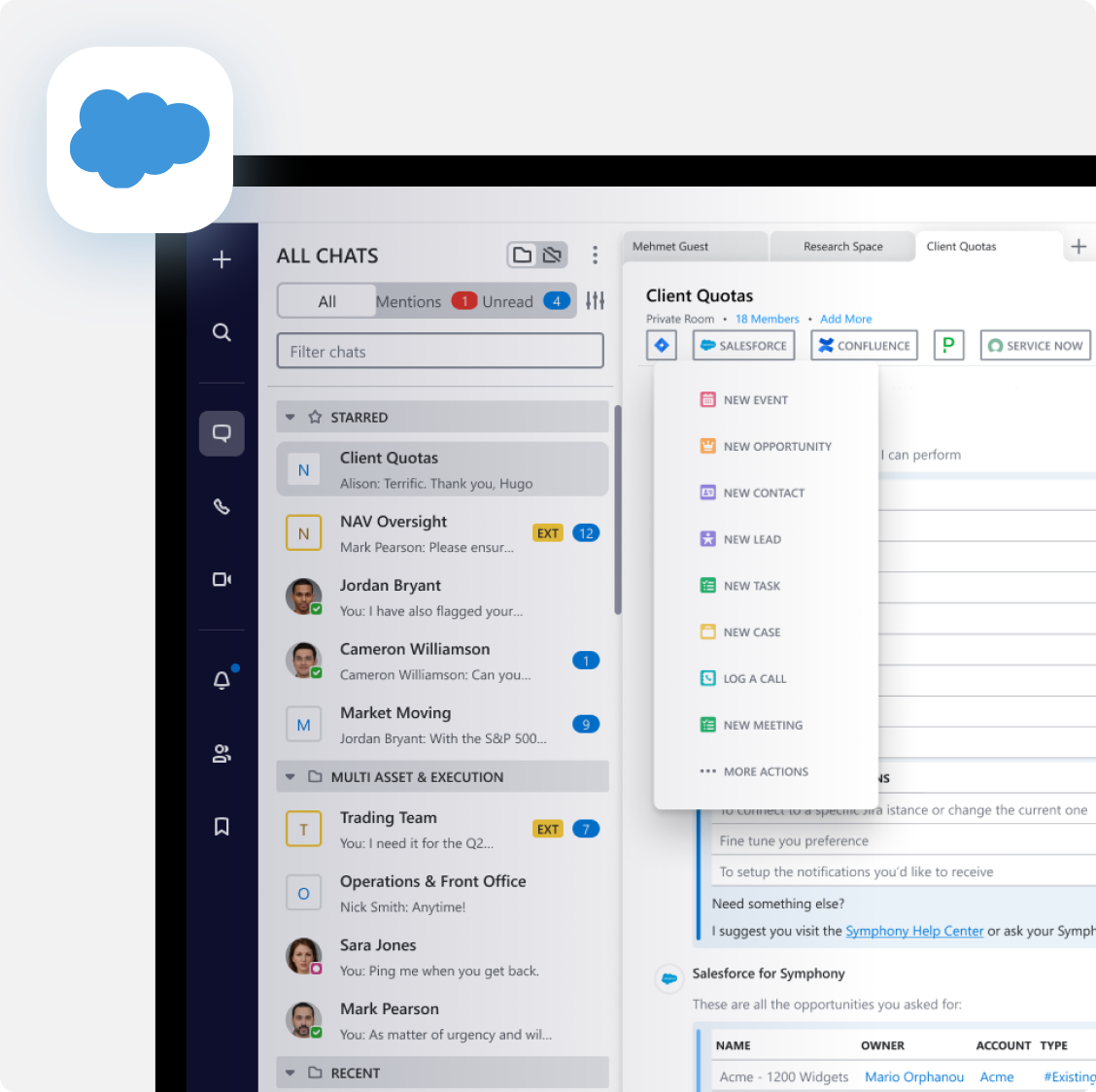Toggle the no-folder view option

pyautogui.click(x=553, y=256)
